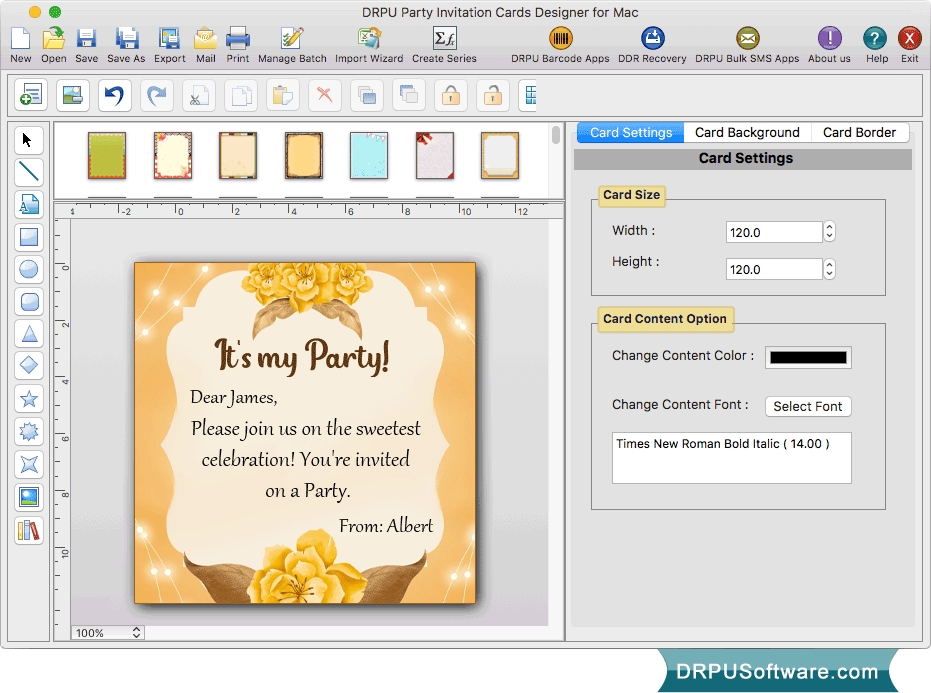Select the arrow selection tool
Screen dimensions: 931x693
(28, 140)
